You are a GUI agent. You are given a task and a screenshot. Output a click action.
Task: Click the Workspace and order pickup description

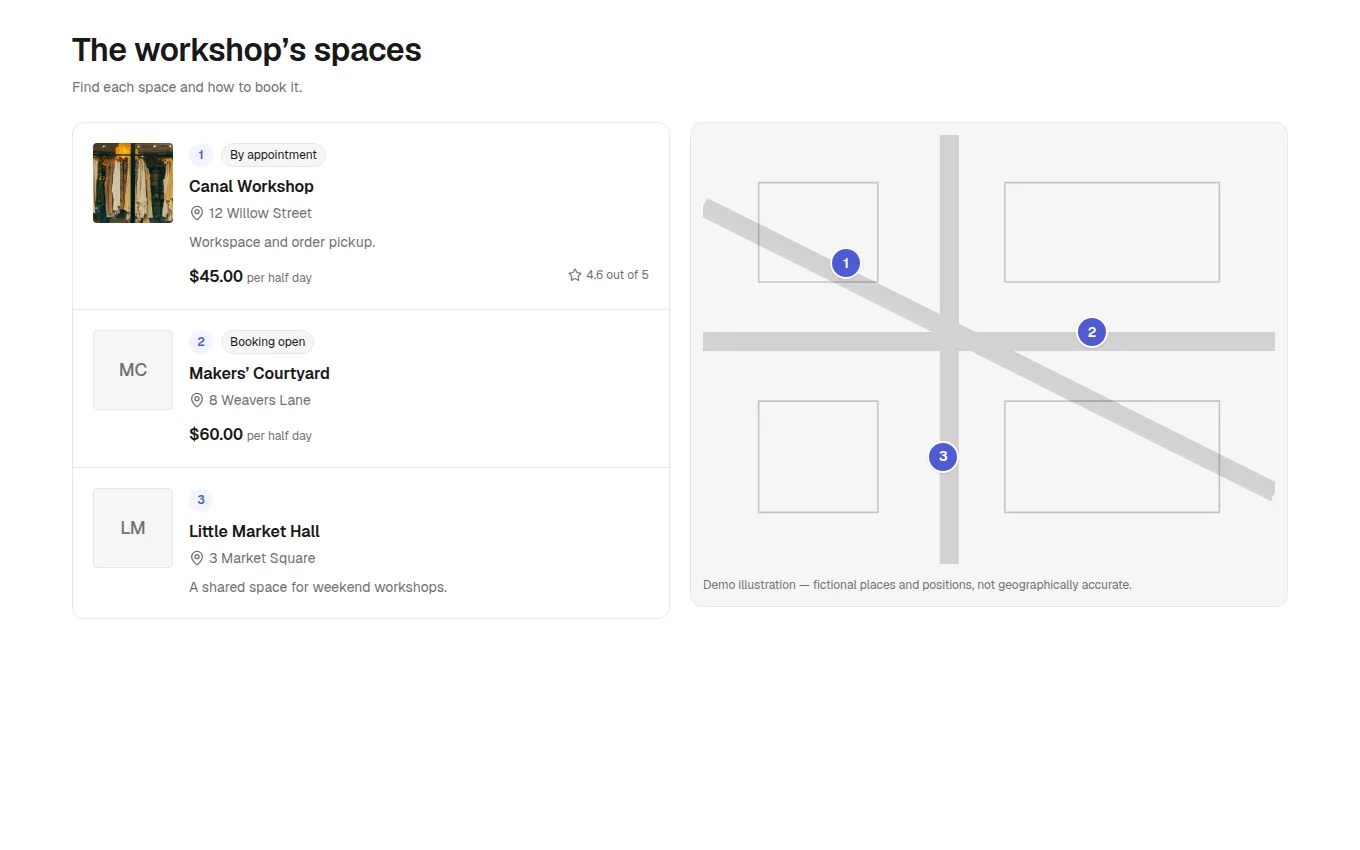282,242
